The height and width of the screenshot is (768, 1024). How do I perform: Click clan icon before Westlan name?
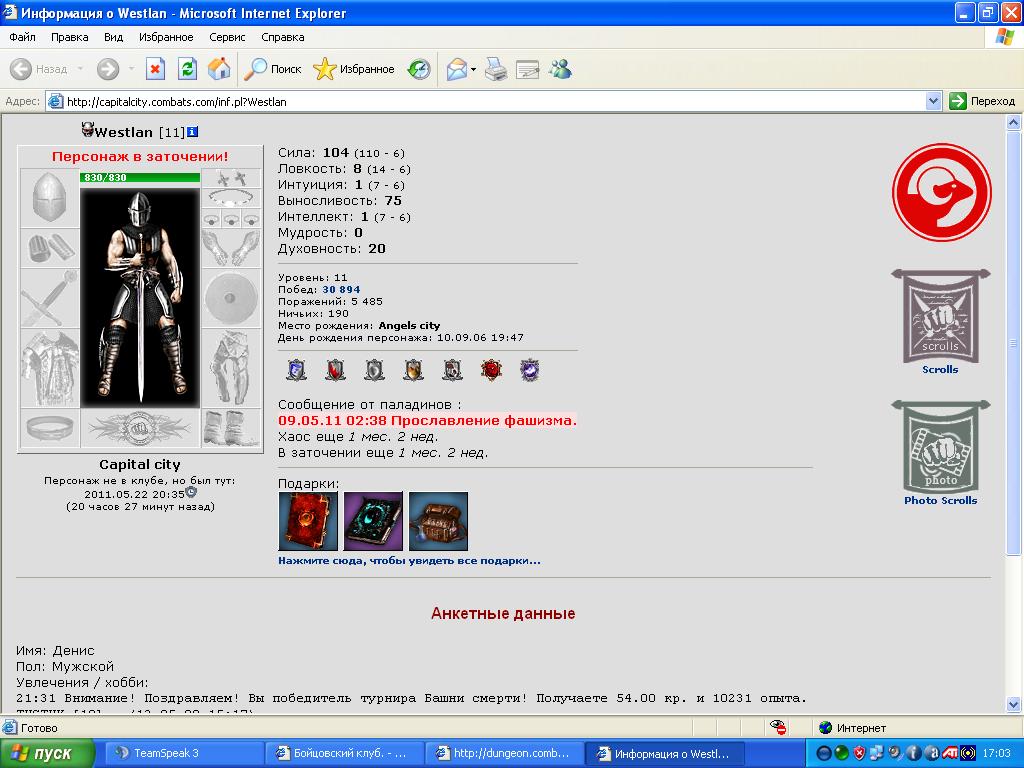pos(88,130)
